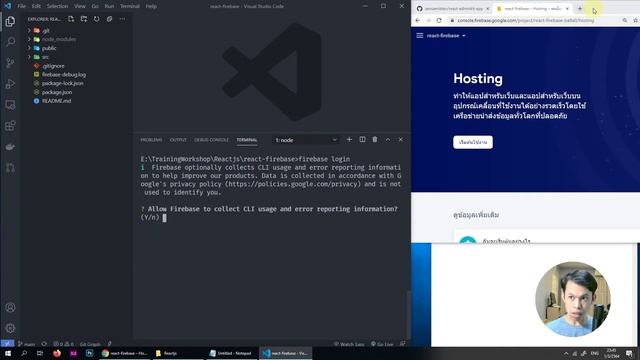
Task: Bookmark the Firebase Hosting page
Action: (x=636, y=20)
